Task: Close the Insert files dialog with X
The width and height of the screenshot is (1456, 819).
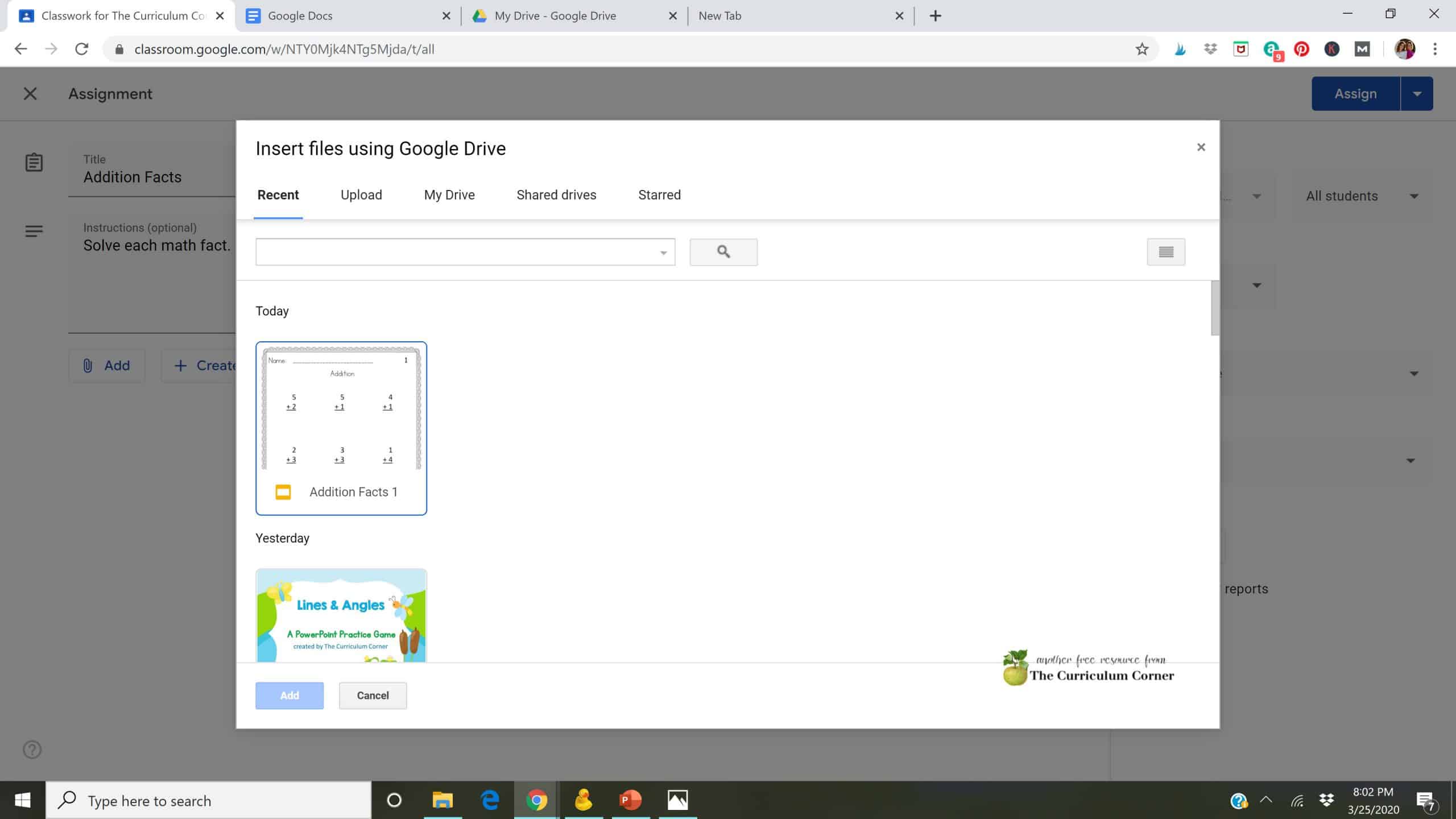Action: pos(1201,147)
